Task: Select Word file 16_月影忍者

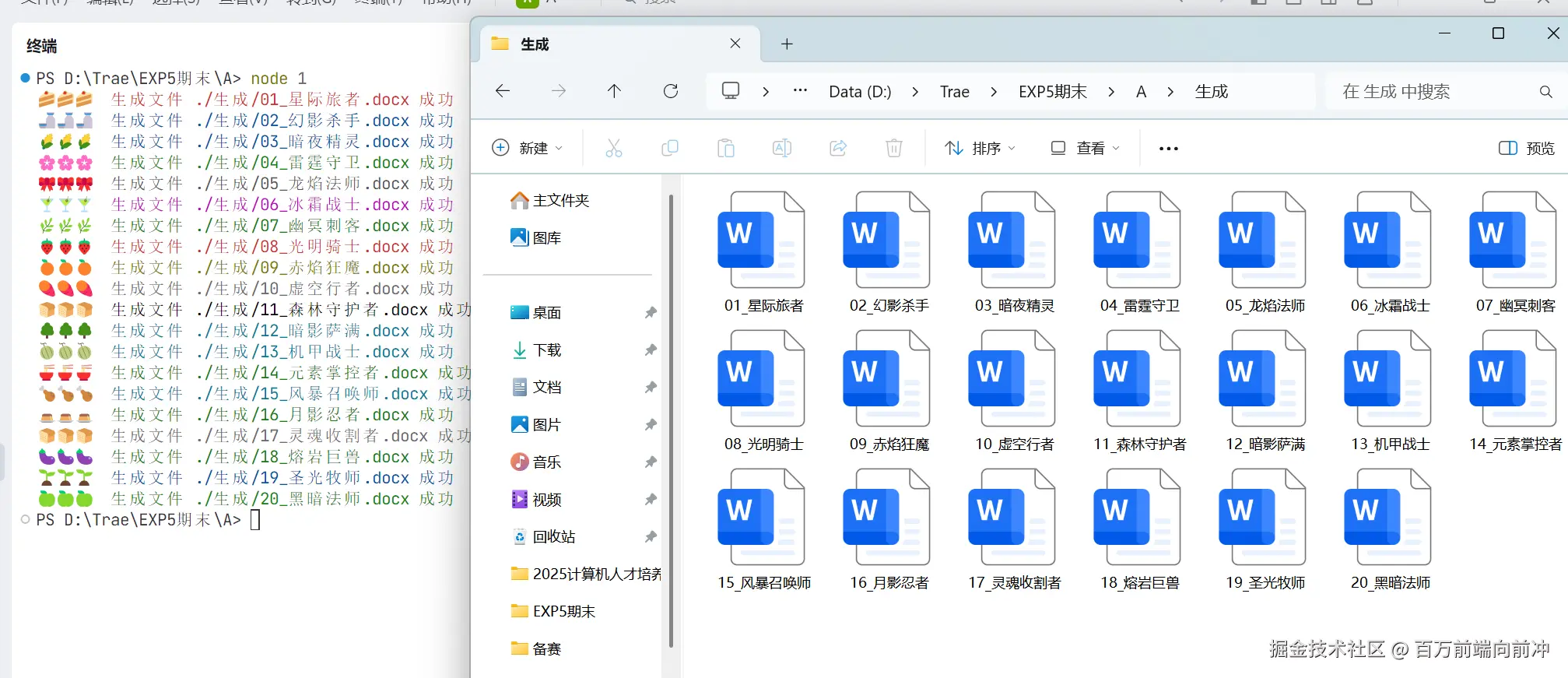Action: click(x=889, y=529)
